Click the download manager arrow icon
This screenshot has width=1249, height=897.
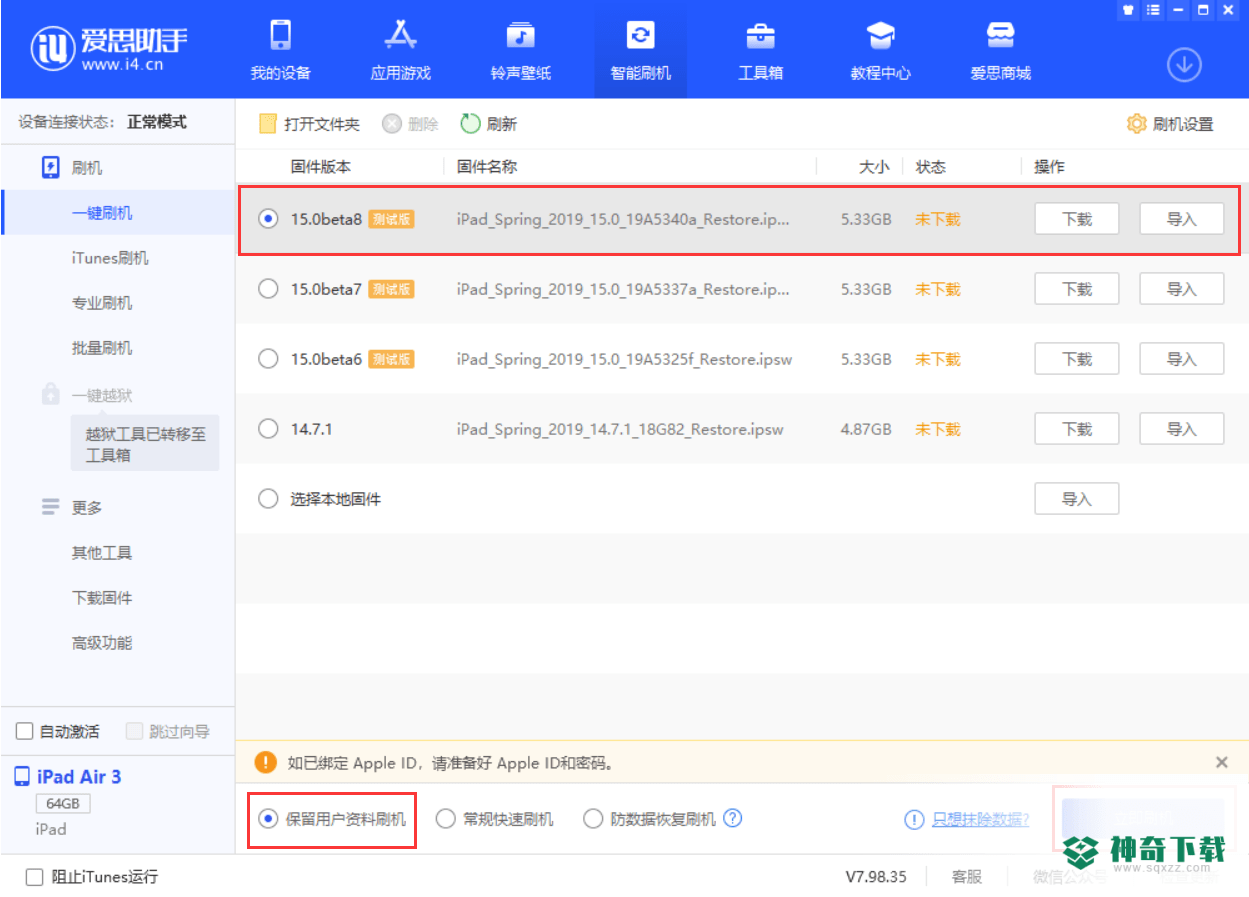(x=1184, y=65)
